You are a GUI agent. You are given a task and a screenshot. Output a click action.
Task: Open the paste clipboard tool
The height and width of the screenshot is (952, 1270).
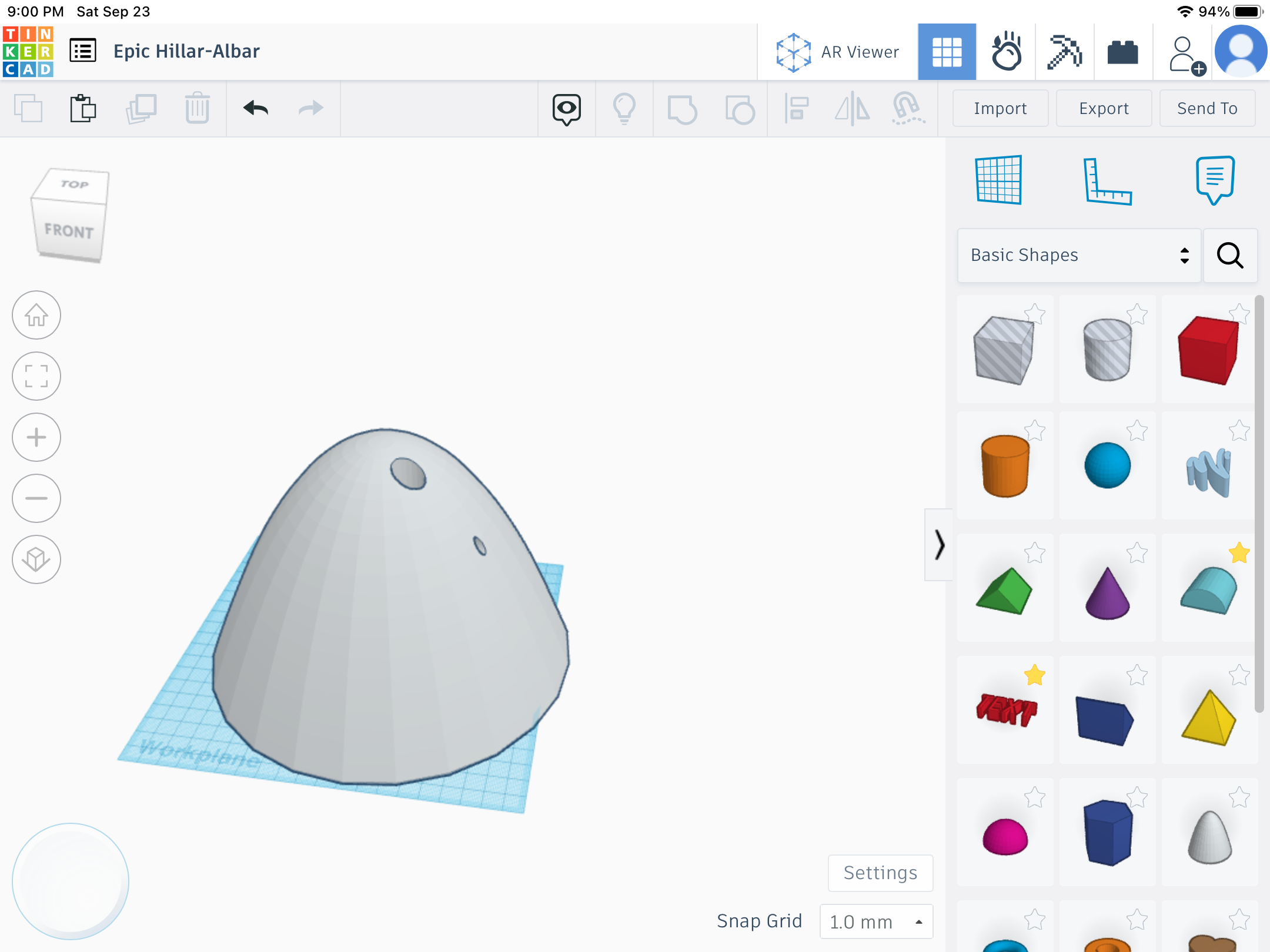83,108
